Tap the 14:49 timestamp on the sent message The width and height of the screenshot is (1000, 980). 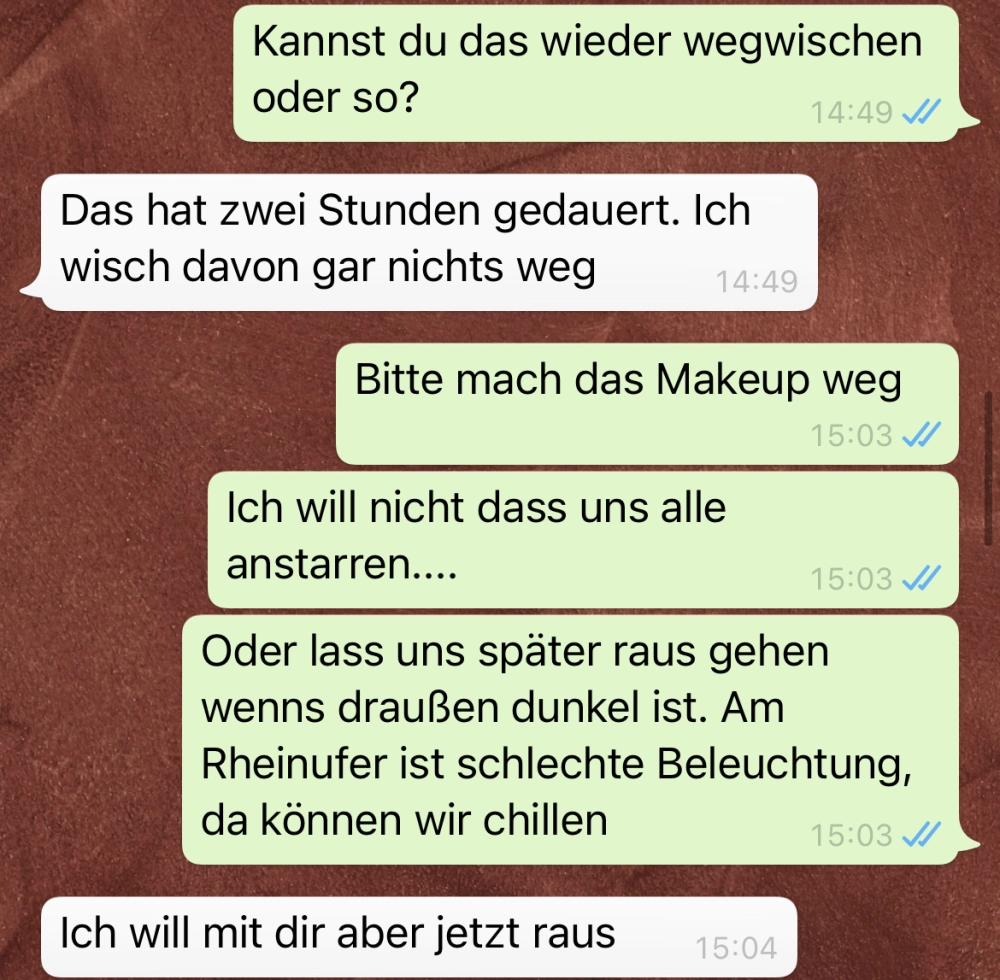coord(851,113)
